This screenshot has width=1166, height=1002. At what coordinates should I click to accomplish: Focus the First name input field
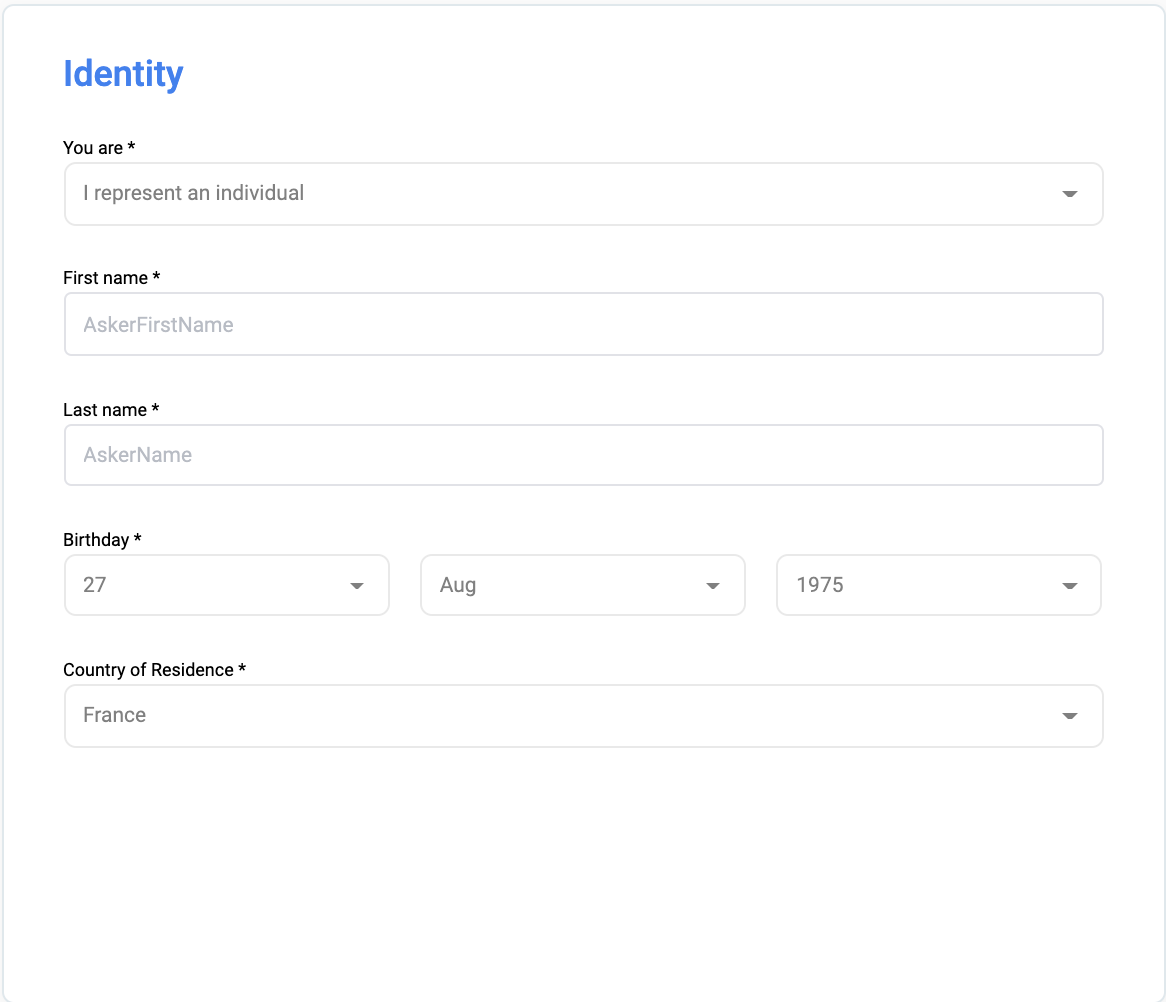[583, 324]
